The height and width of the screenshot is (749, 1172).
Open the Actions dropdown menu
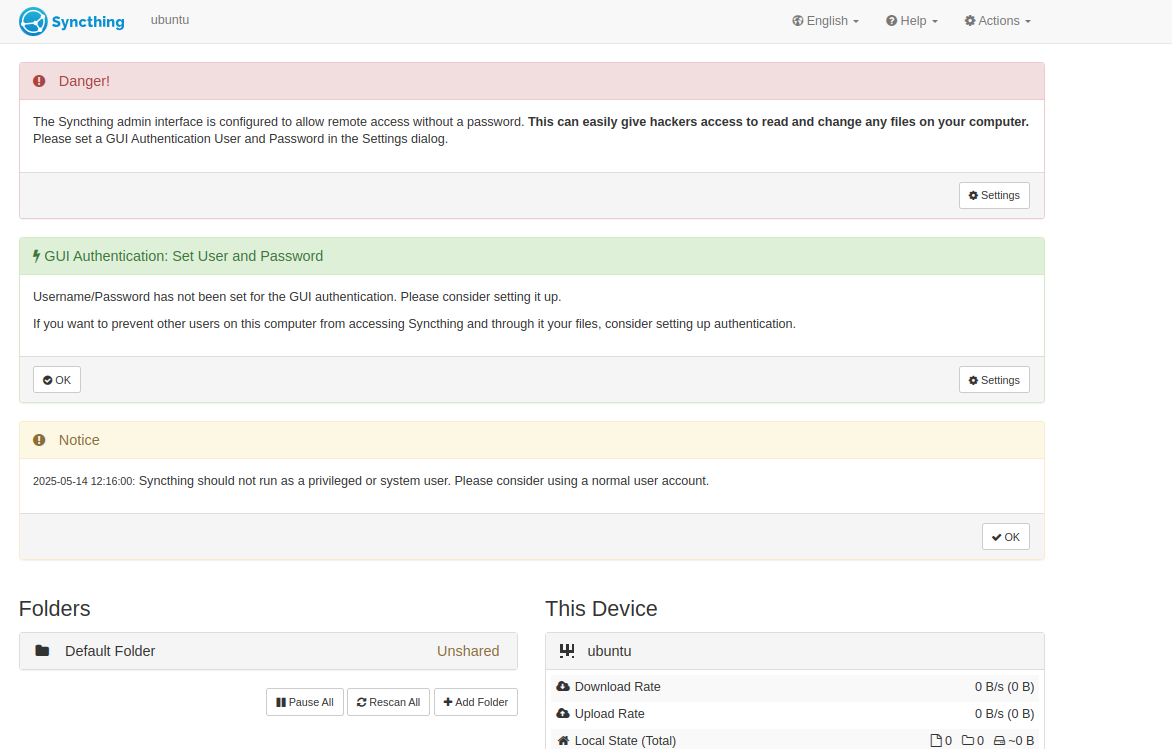click(x=997, y=21)
